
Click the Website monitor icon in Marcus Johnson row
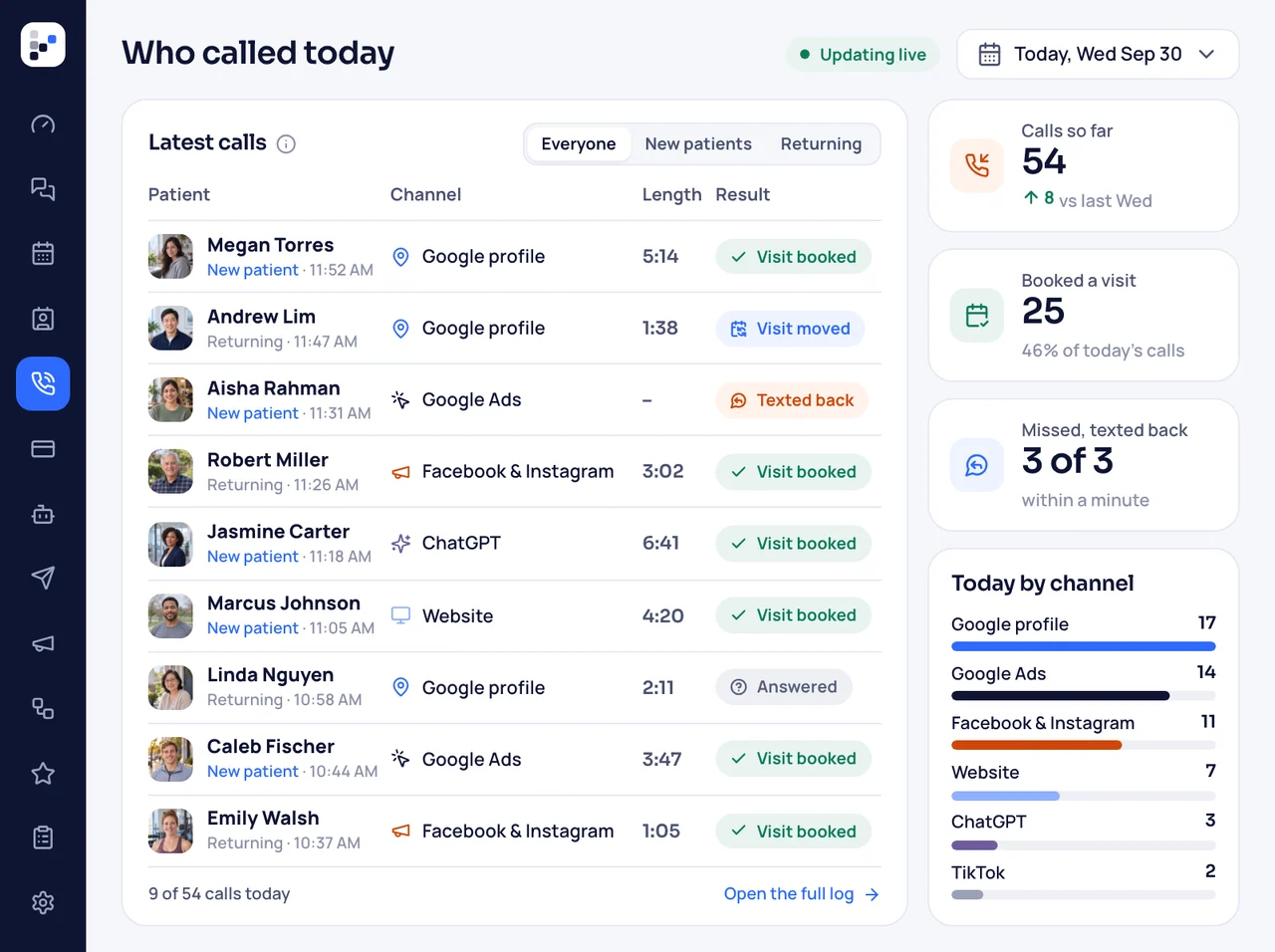400,615
